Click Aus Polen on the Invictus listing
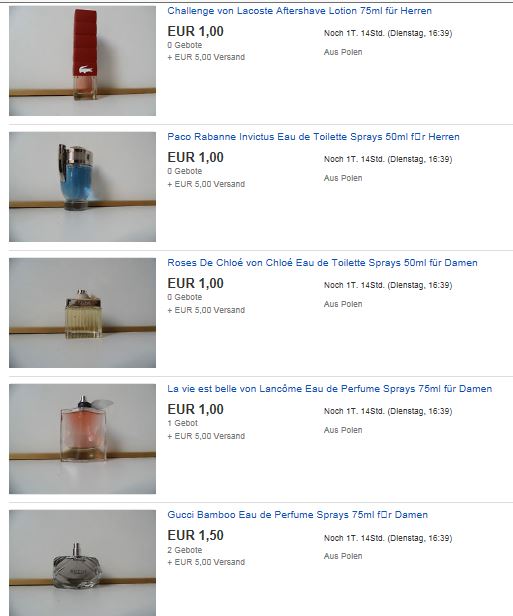Viewport: 513px width, 616px height. pos(343,178)
